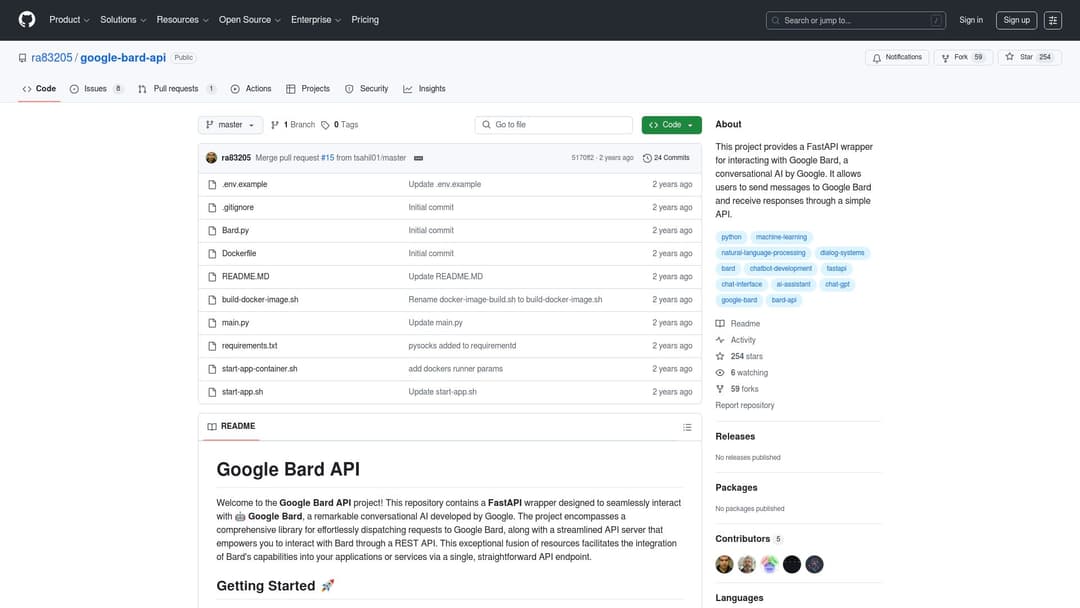Open the GitHub logo homepage link
The width and height of the screenshot is (1080, 608).
[27, 19]
